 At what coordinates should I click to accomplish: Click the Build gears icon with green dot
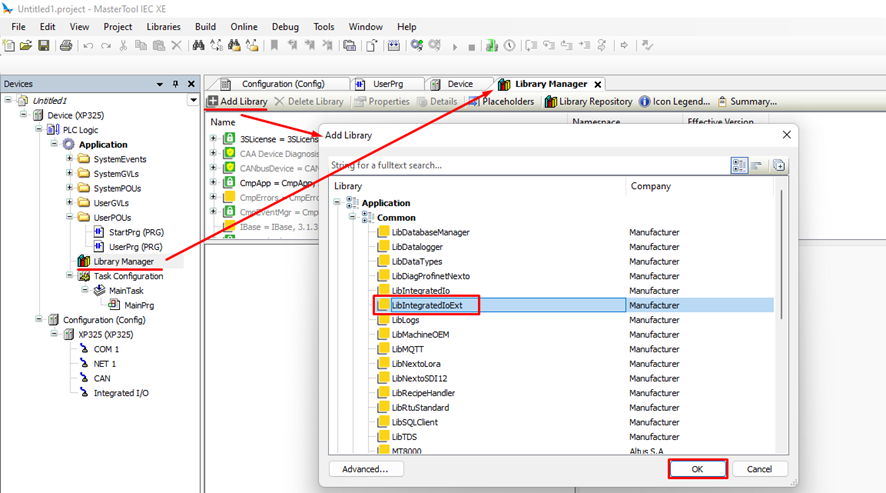pos(416,46)
